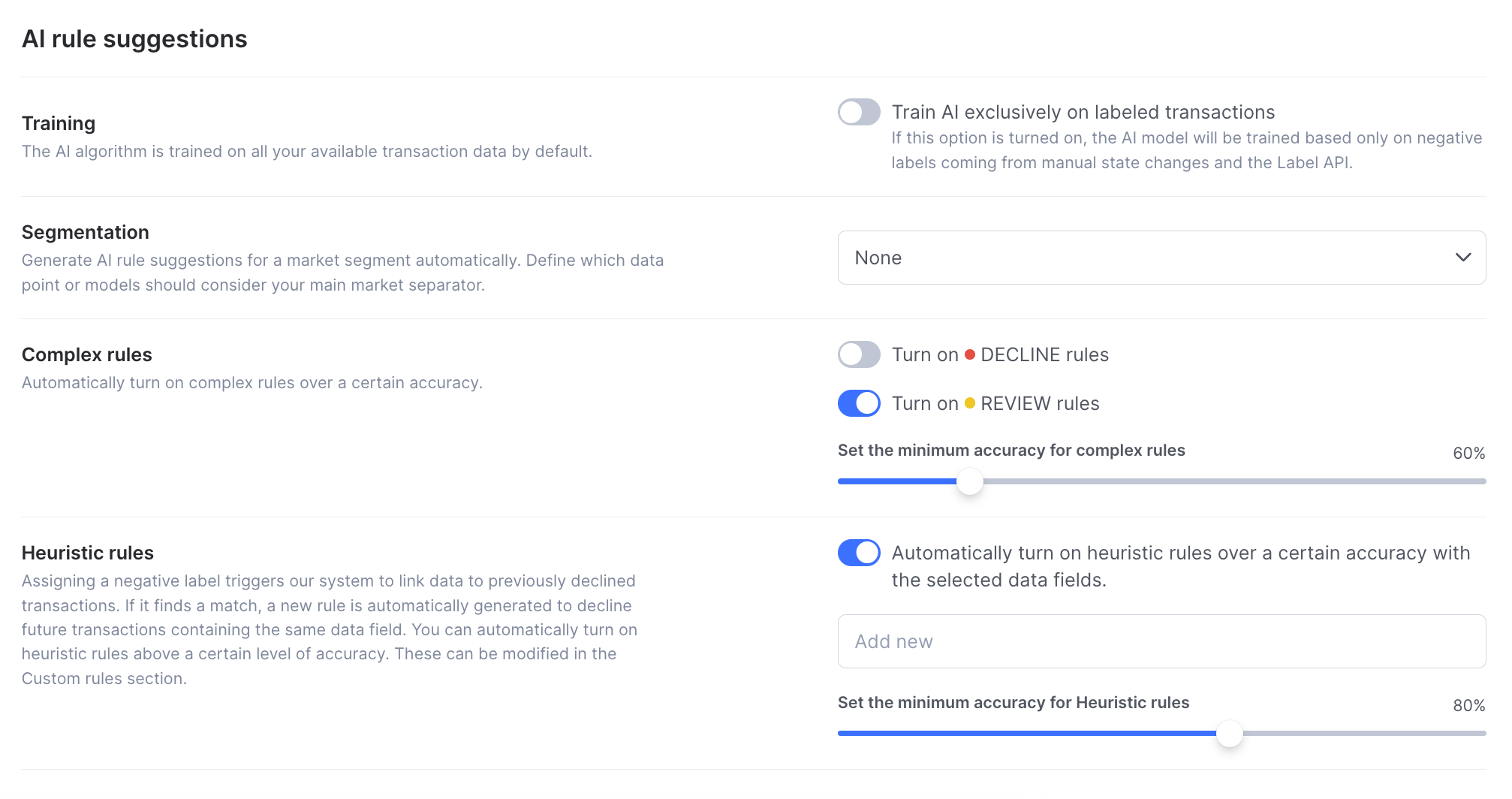Viewport: 1512px width, 799px height.
Task: Enable Train AI exclusively on labeled transactions toggle
Action: click(858, 112)
